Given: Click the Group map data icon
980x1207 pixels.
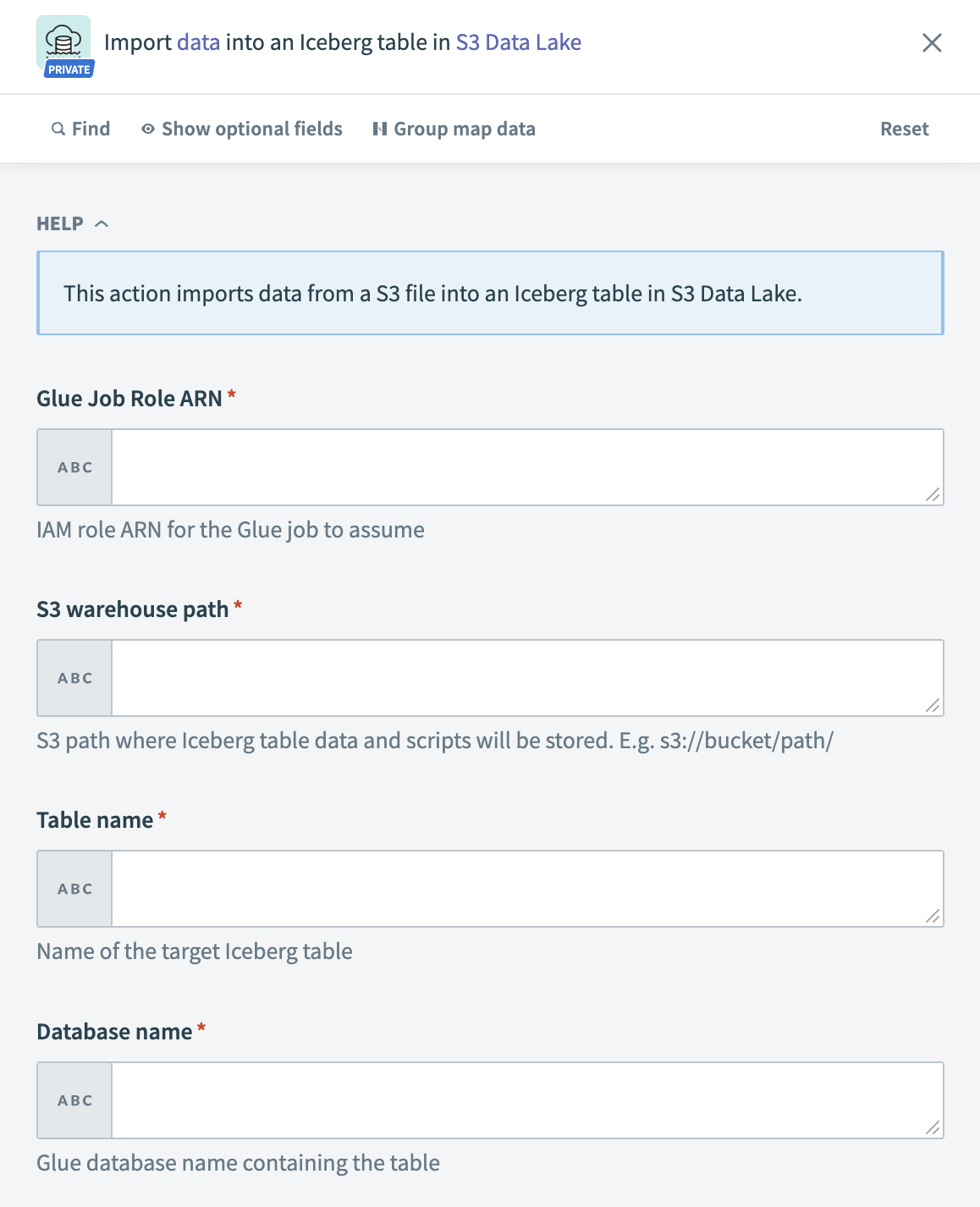Looking at the screenshot, I should coord(380,129).
